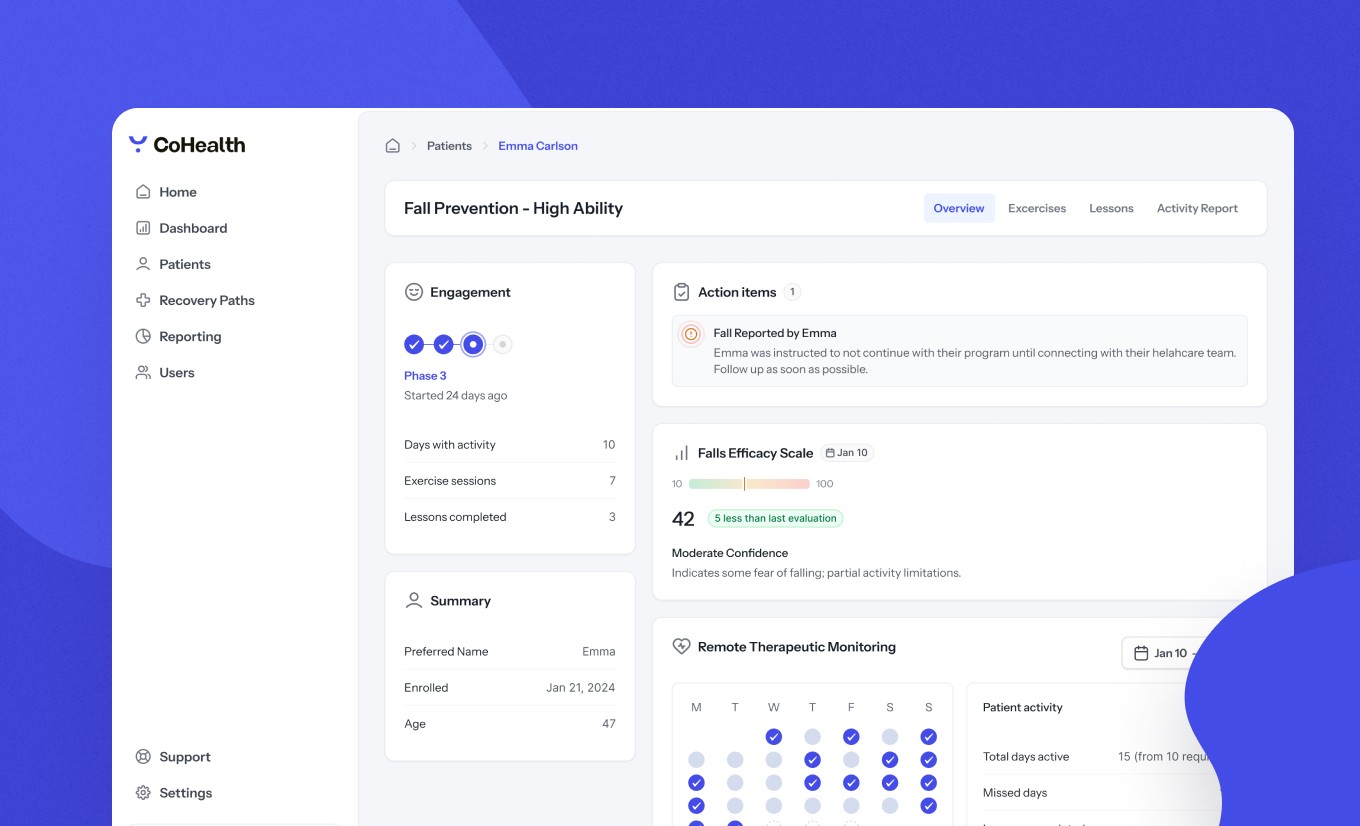Click the fall alert warning icon
The width and height of the screenshot is (1360, 826).
(690, 334)
